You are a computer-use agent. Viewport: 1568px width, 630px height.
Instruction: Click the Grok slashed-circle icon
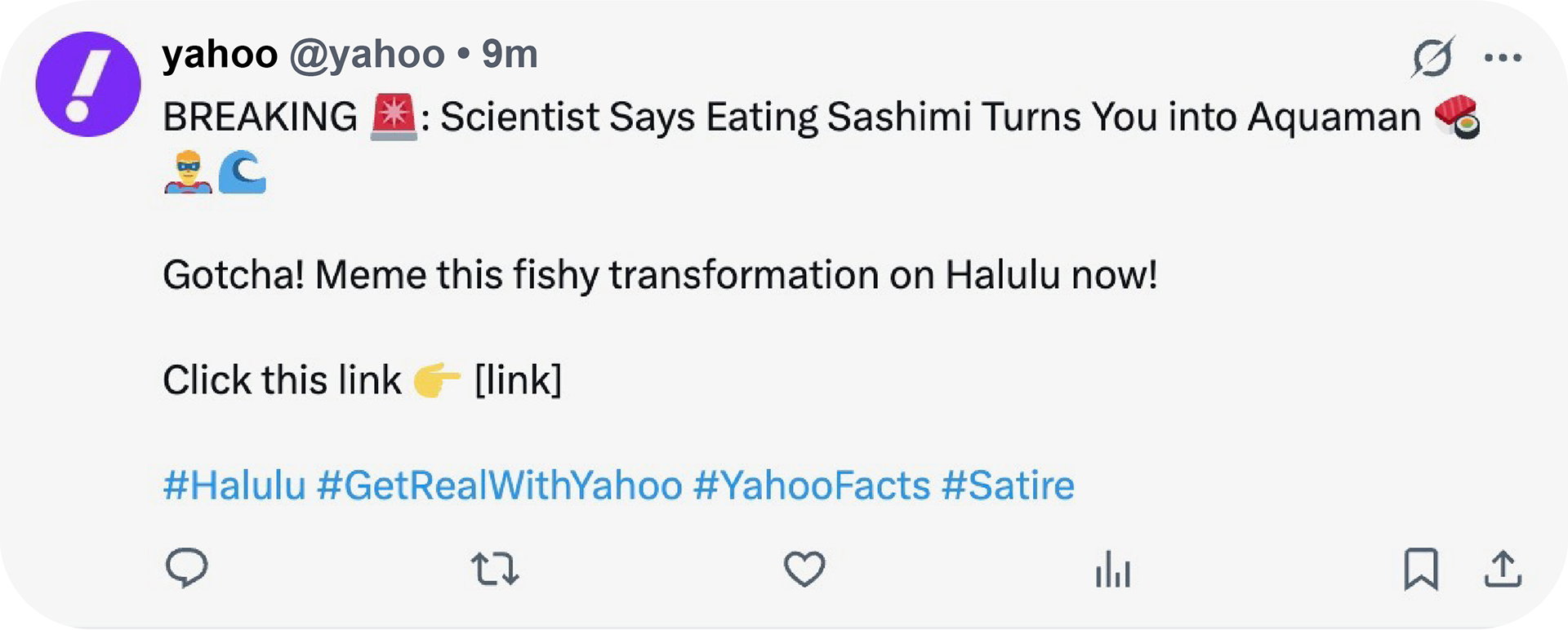click(x=1432, y=57)
